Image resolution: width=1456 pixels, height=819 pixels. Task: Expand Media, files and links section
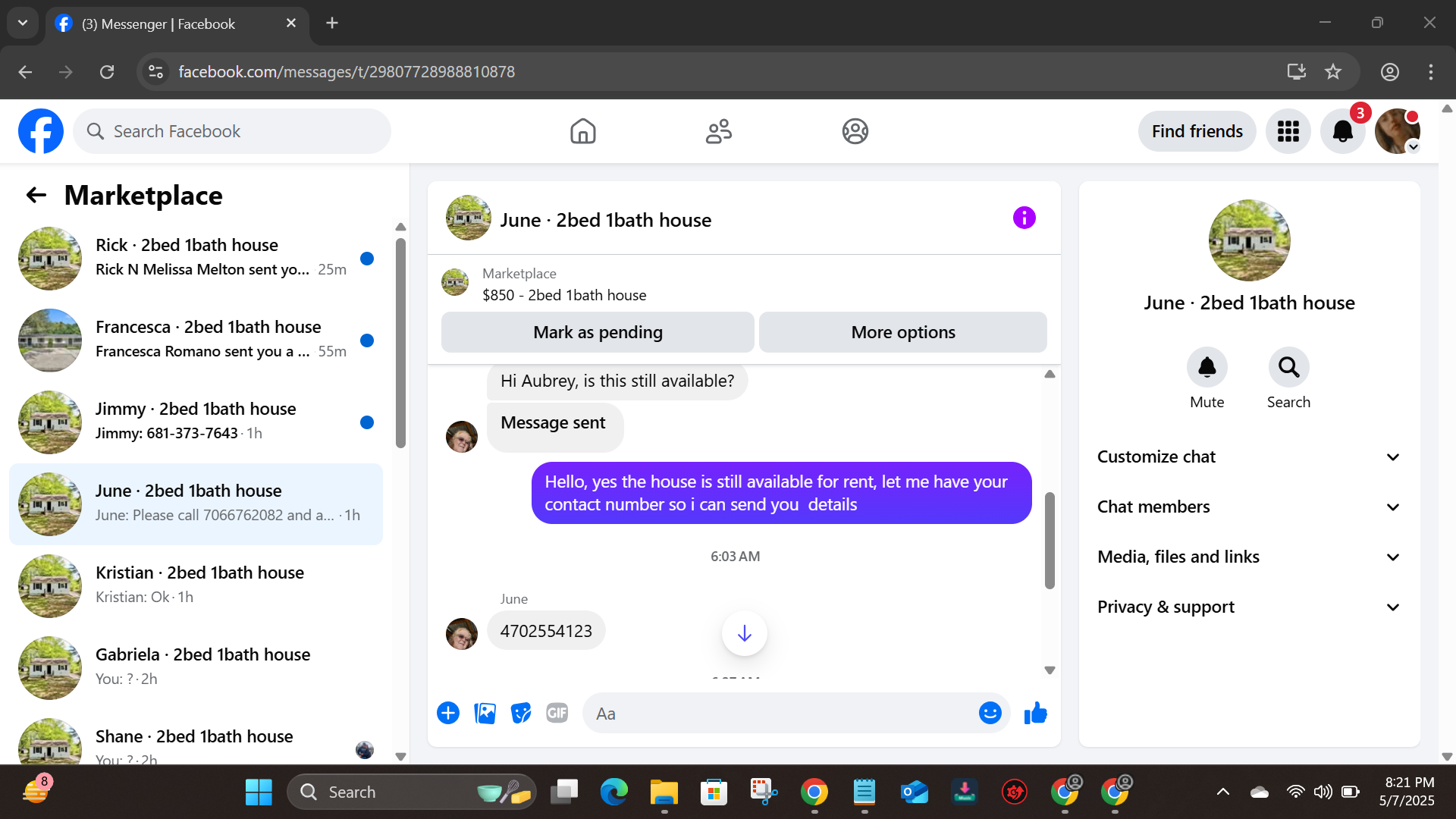point(1249,557)
